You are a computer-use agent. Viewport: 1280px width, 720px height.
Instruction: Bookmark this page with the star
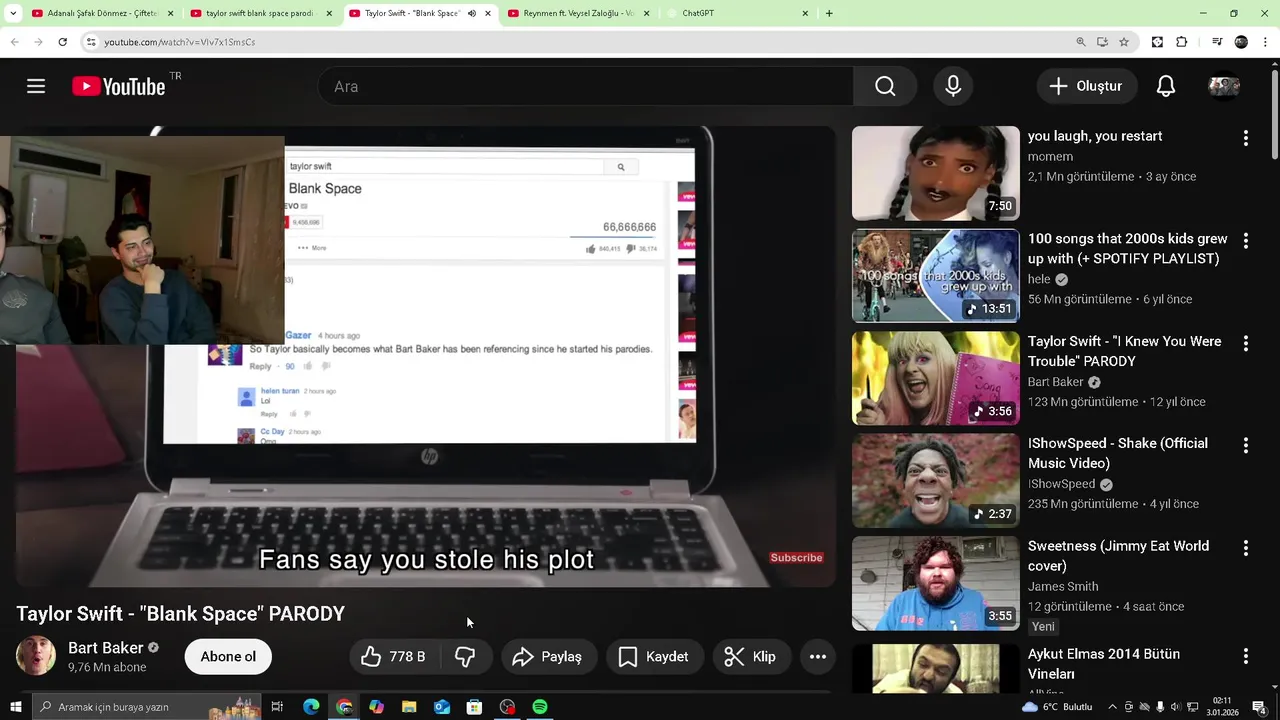click(x=1124, y=42)
